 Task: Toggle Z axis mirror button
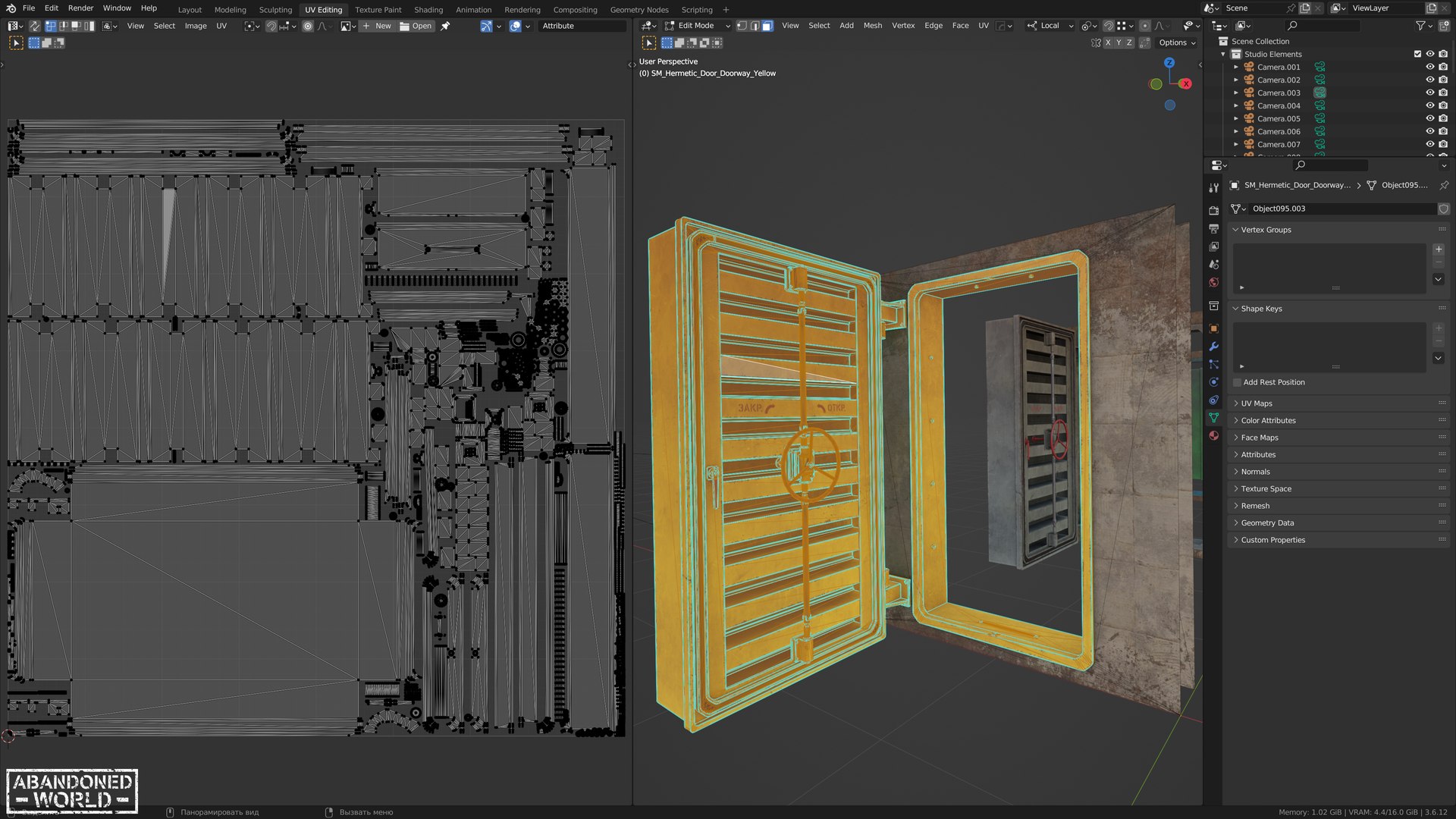[x=1129, y=43]
